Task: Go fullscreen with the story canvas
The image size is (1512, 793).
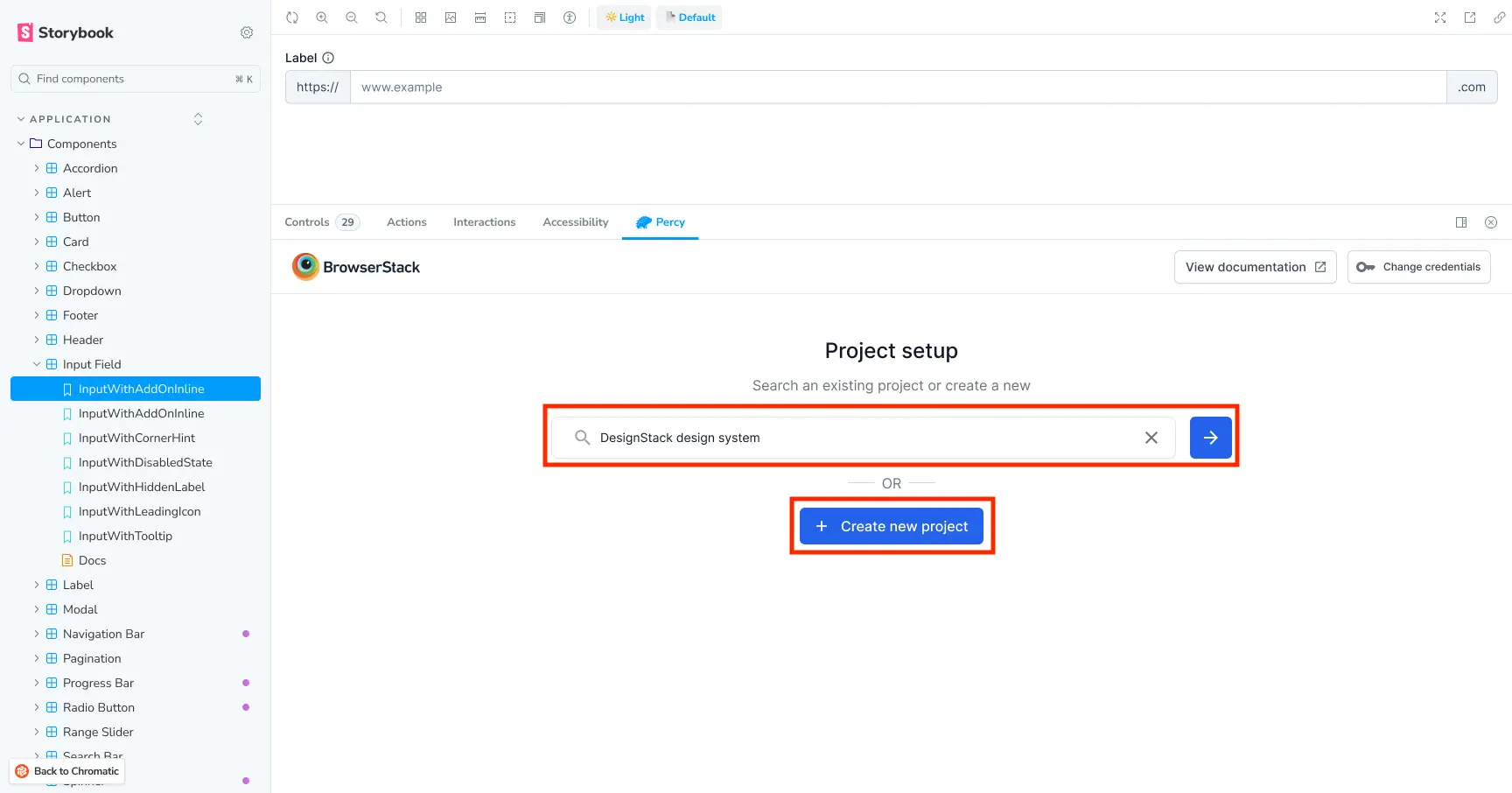Action: coord(1439,17)
